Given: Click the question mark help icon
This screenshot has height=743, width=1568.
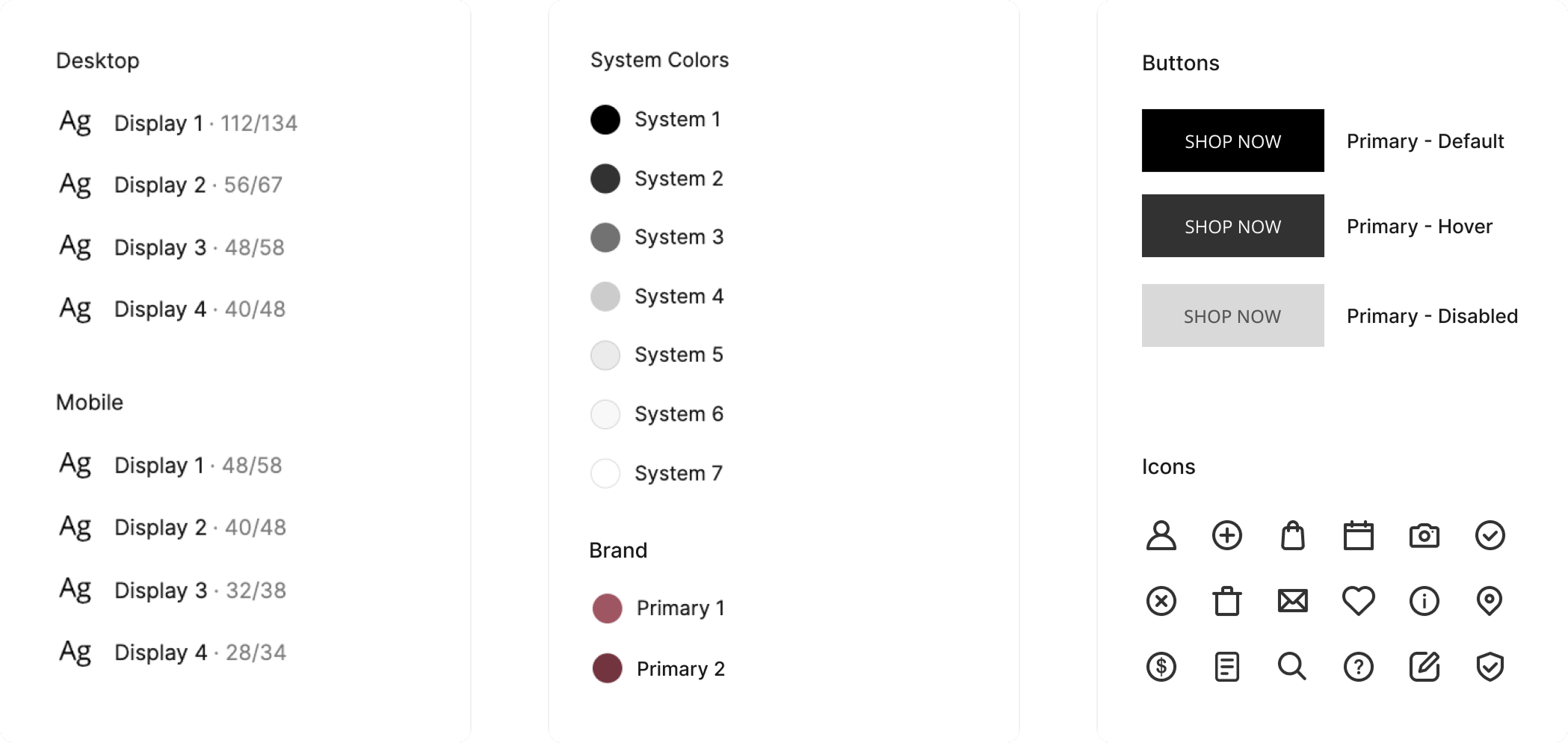Looking at the screenshot, I should [1358, 666].
